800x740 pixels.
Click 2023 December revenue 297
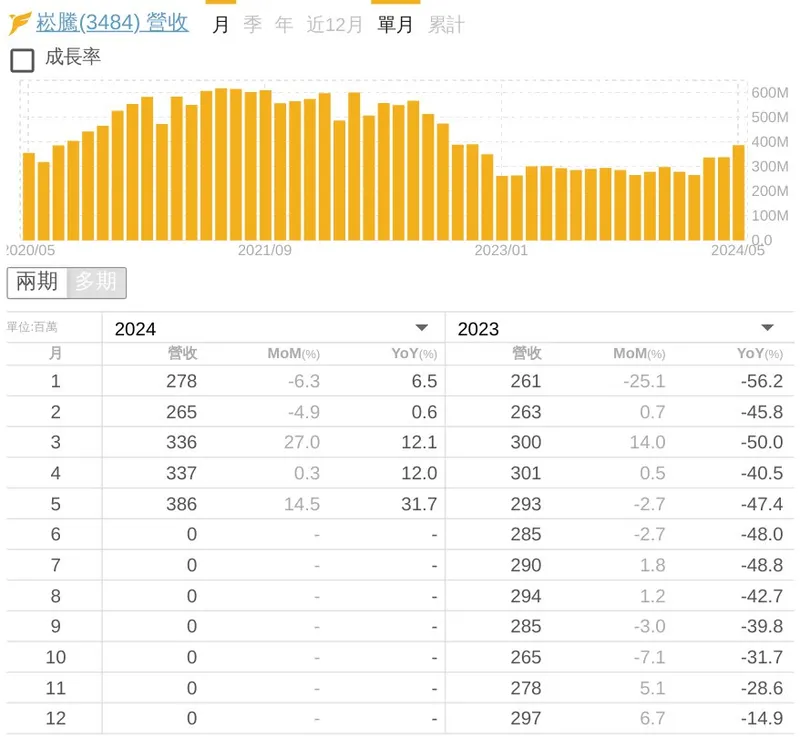point(526,719)
